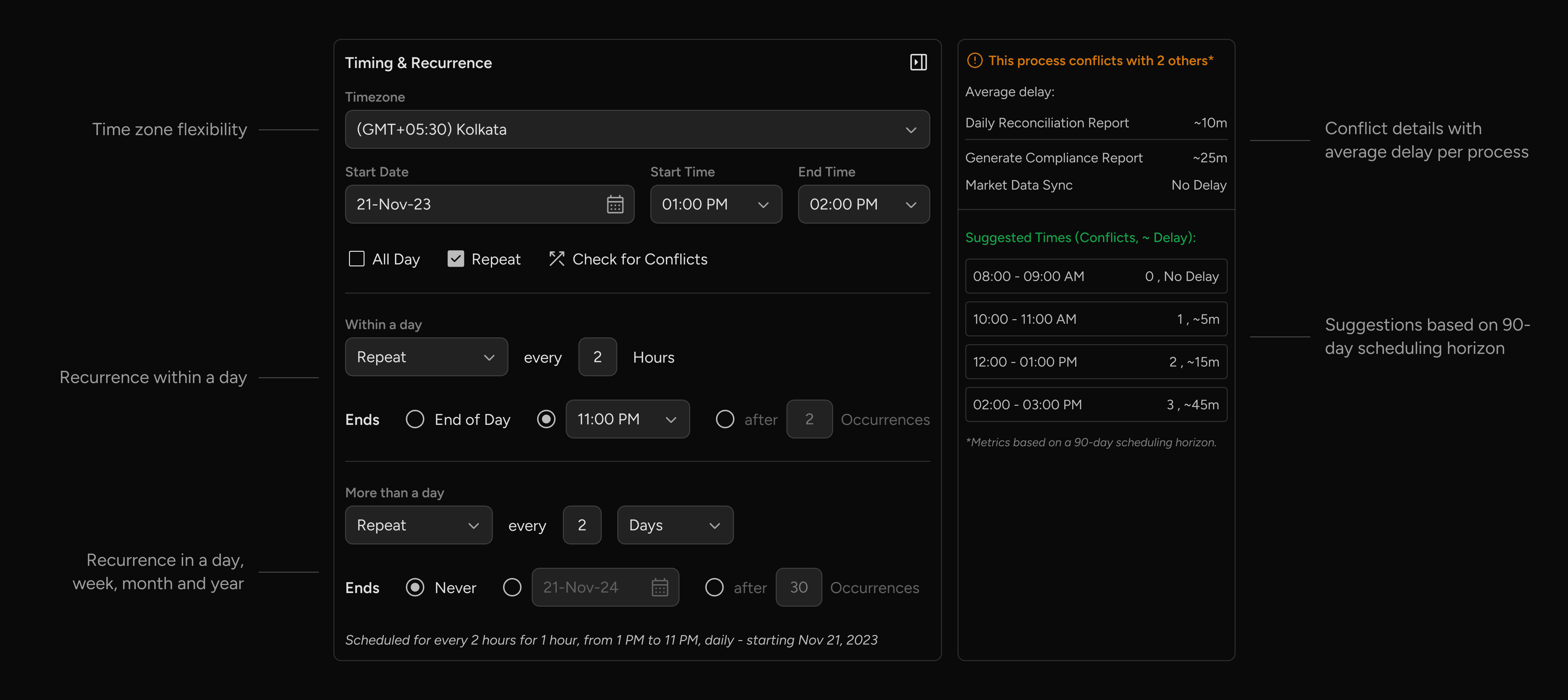Choose suggested time 02:00 - 03:00 PM
Viewport: 1568px width, 700px height.
(x=1096, y=405)
